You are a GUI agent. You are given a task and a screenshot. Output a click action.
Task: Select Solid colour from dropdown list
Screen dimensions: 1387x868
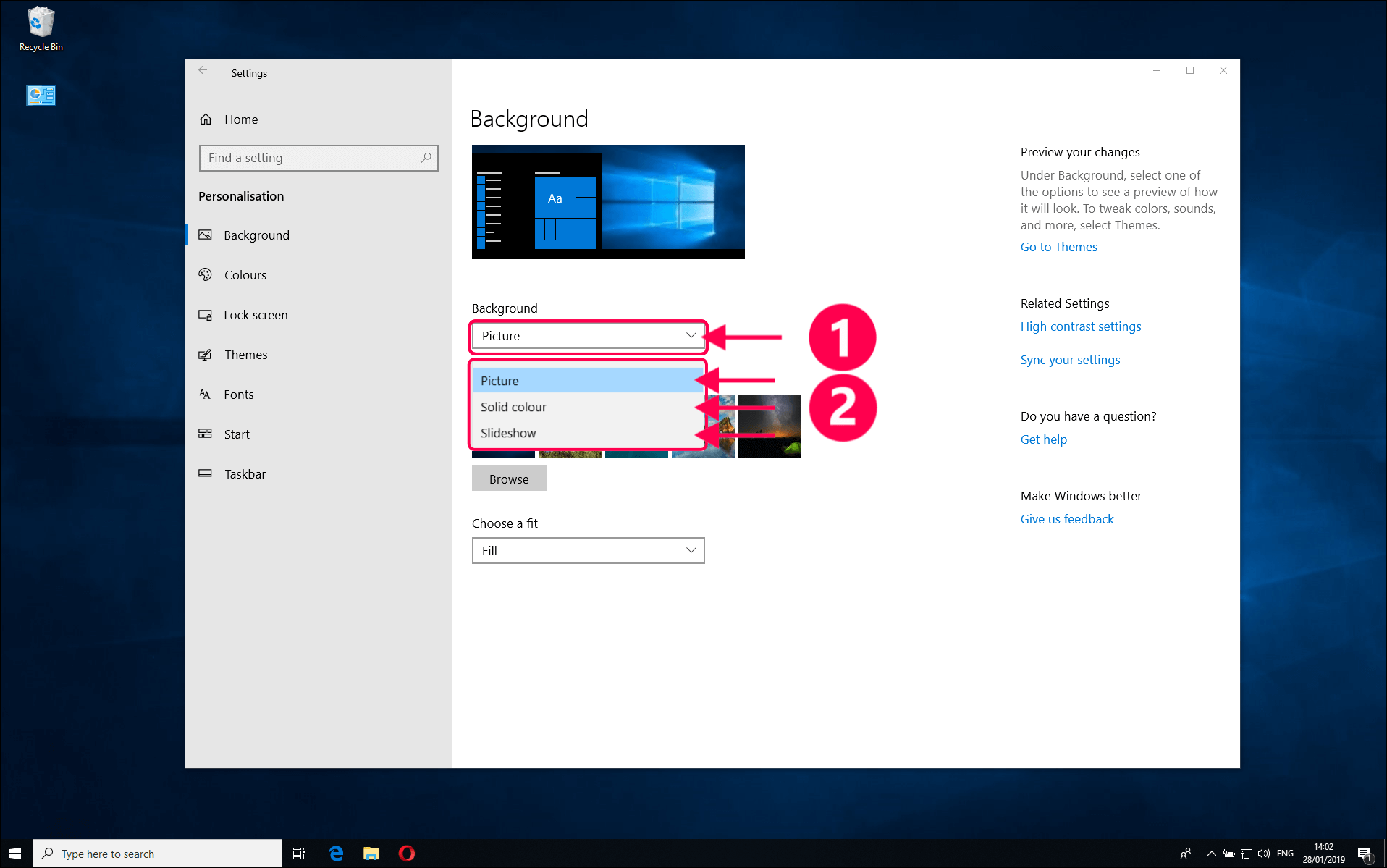click(x=513, y=407)
